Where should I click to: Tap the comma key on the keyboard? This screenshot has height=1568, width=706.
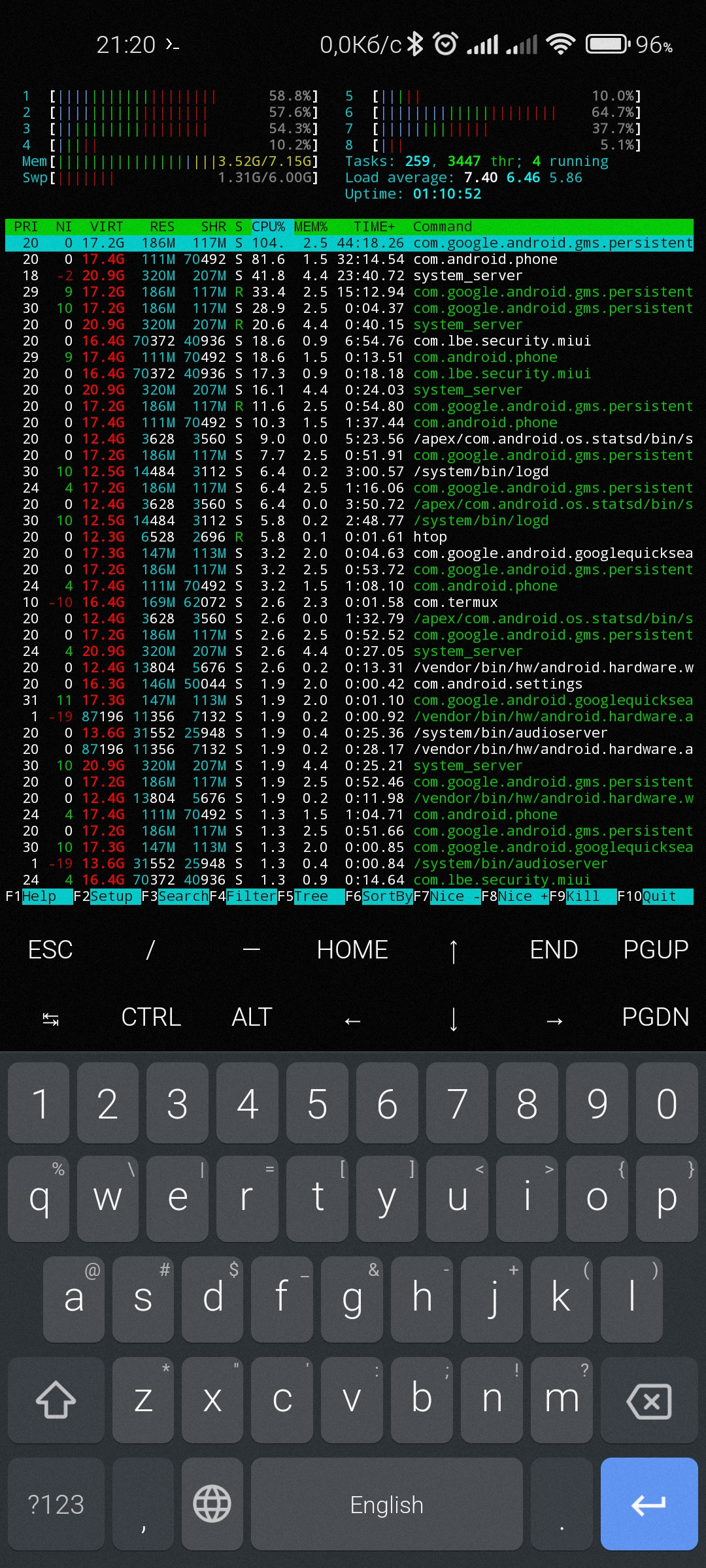(143, 1503)
